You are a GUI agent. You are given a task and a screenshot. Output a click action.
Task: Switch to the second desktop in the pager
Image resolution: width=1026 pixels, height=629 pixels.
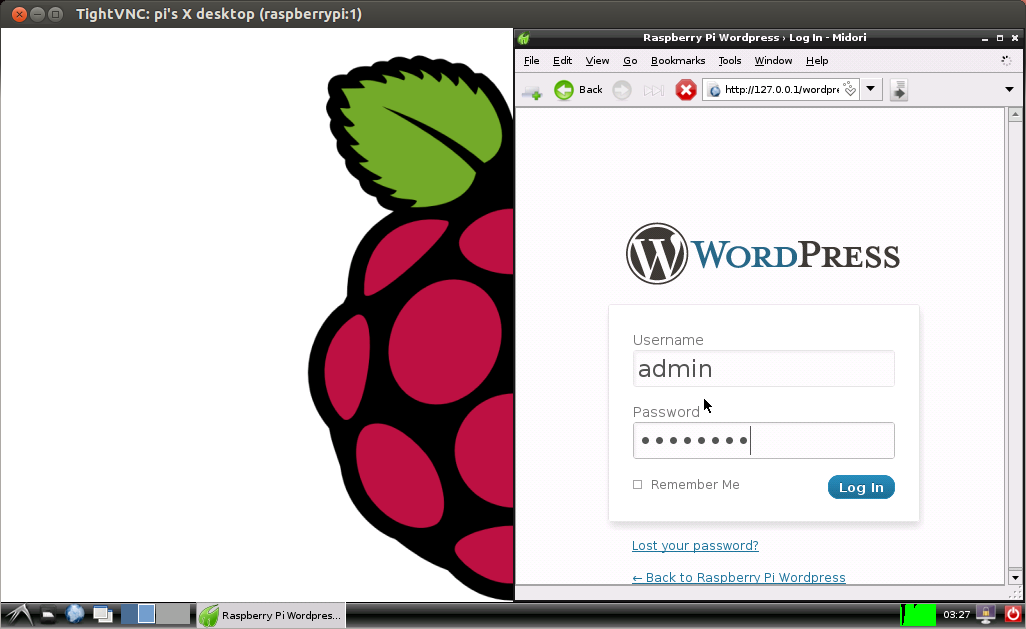[146, 614]
